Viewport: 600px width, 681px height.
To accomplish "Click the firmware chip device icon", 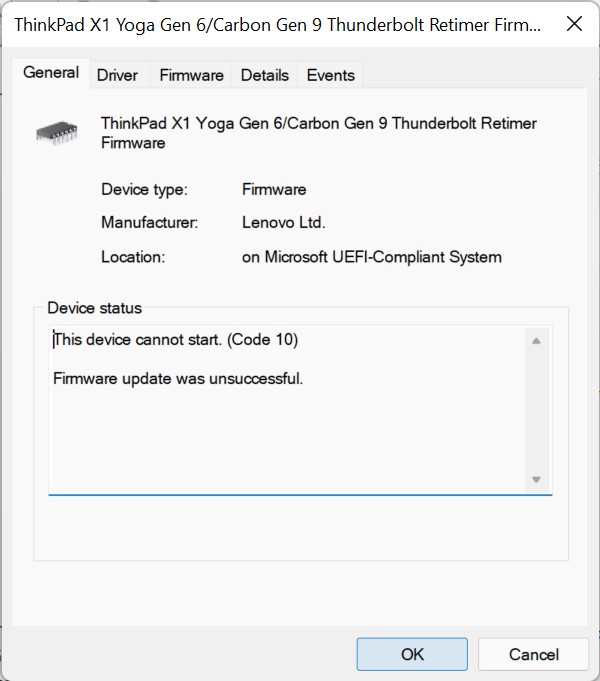I will tap(56, 131).
